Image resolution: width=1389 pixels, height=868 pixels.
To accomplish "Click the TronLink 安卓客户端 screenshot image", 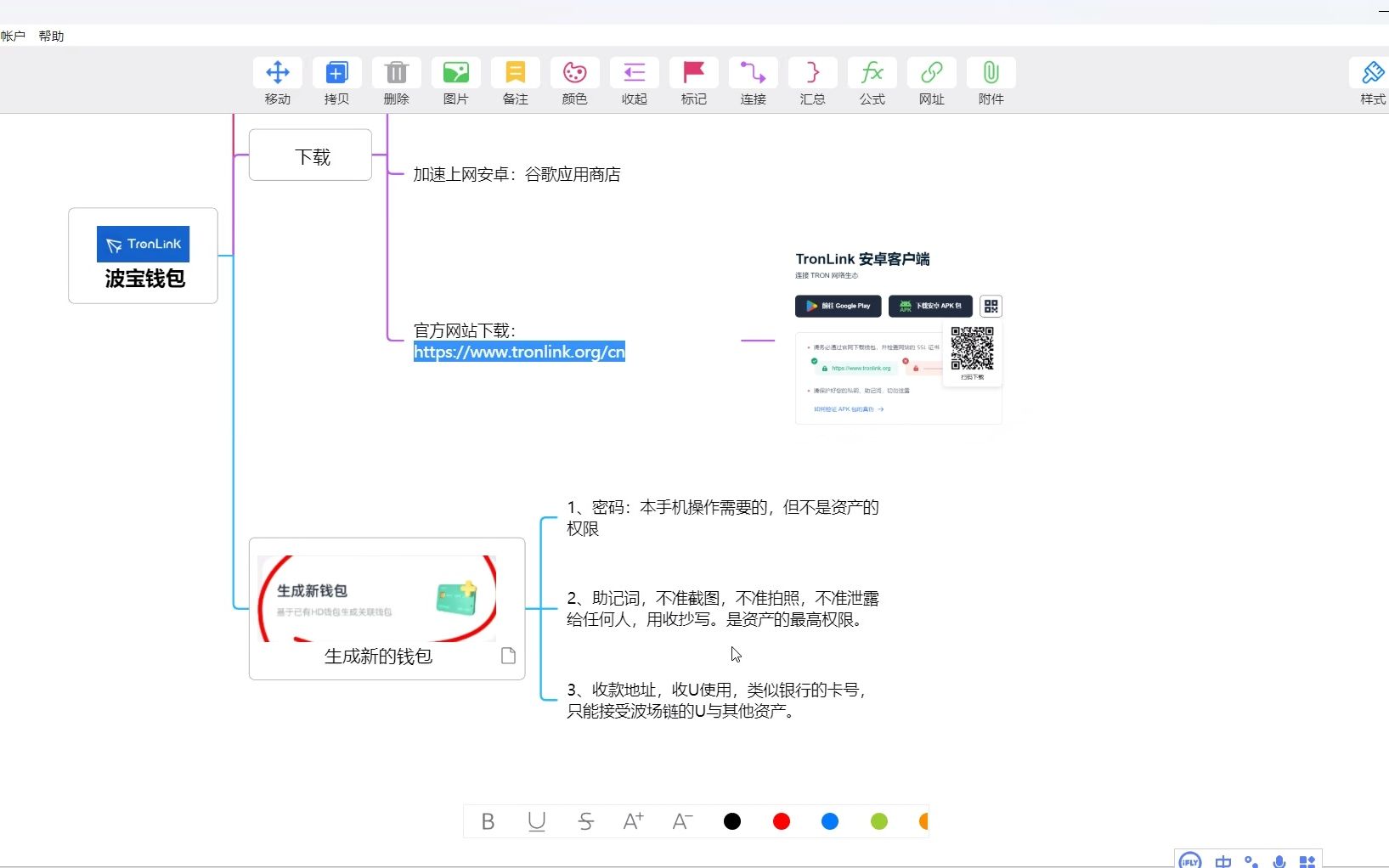I will click(898, 336).
